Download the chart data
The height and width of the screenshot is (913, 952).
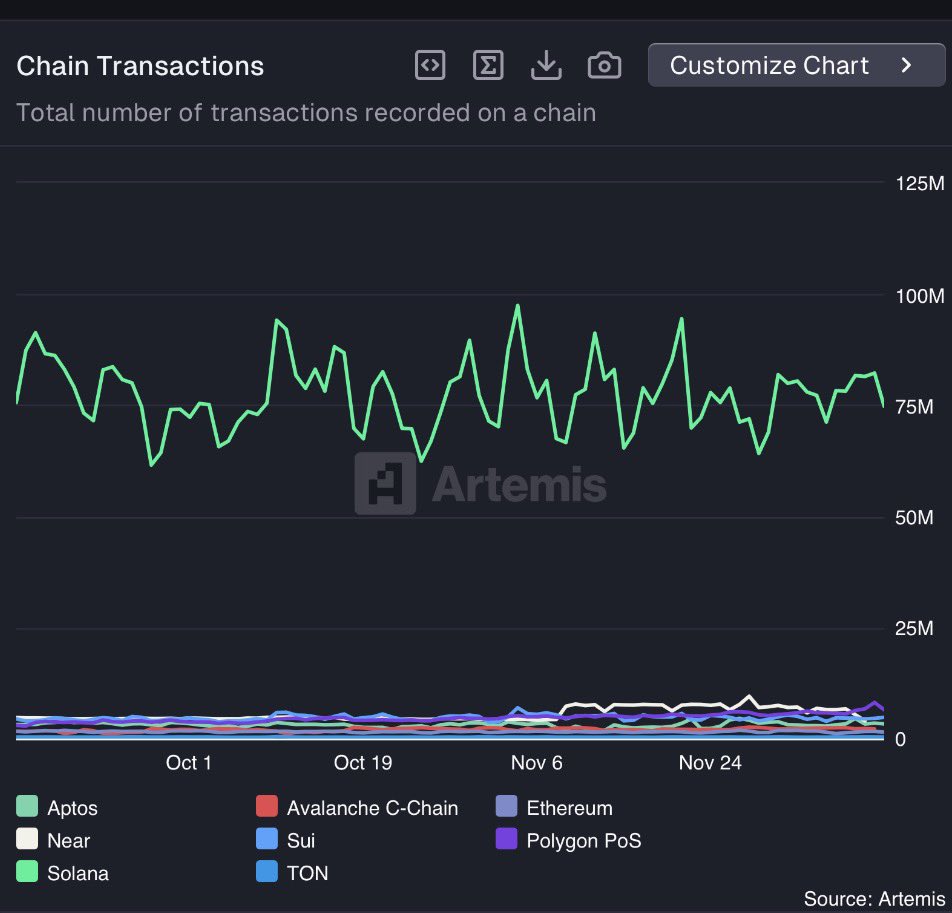[x=545, y=66]
